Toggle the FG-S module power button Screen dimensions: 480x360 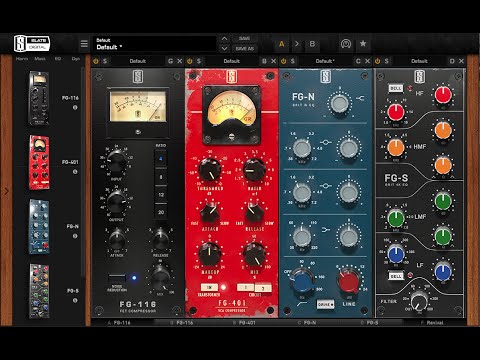pos(378,61)
